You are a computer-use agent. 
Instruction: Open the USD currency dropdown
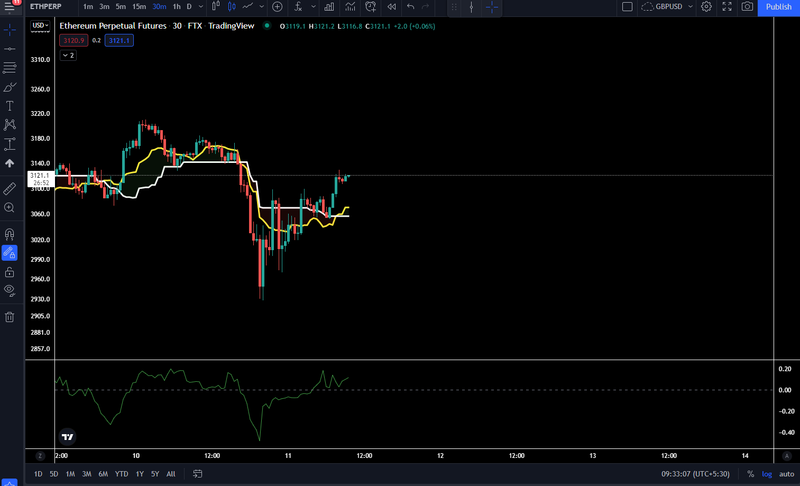pos(40,25)
